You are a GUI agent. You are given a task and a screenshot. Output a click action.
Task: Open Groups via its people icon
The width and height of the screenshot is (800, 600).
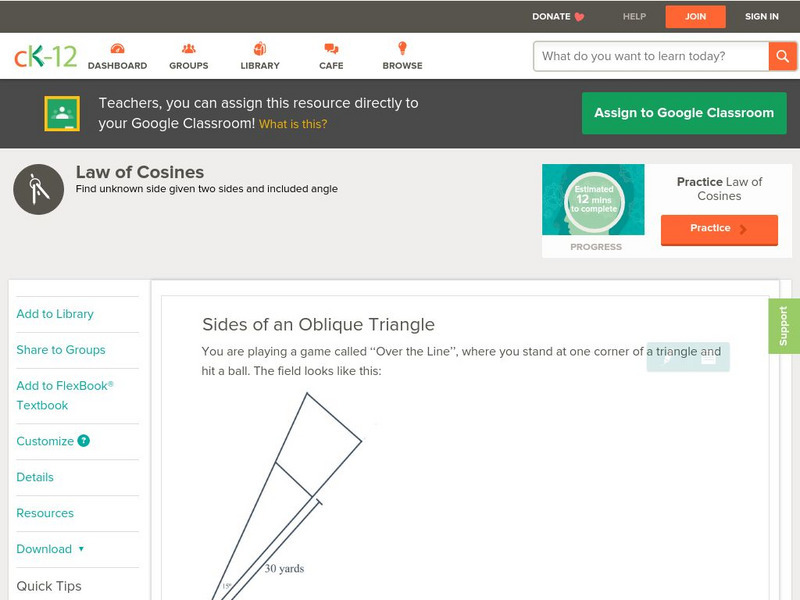pyautogui.click(x=188, y=47)
